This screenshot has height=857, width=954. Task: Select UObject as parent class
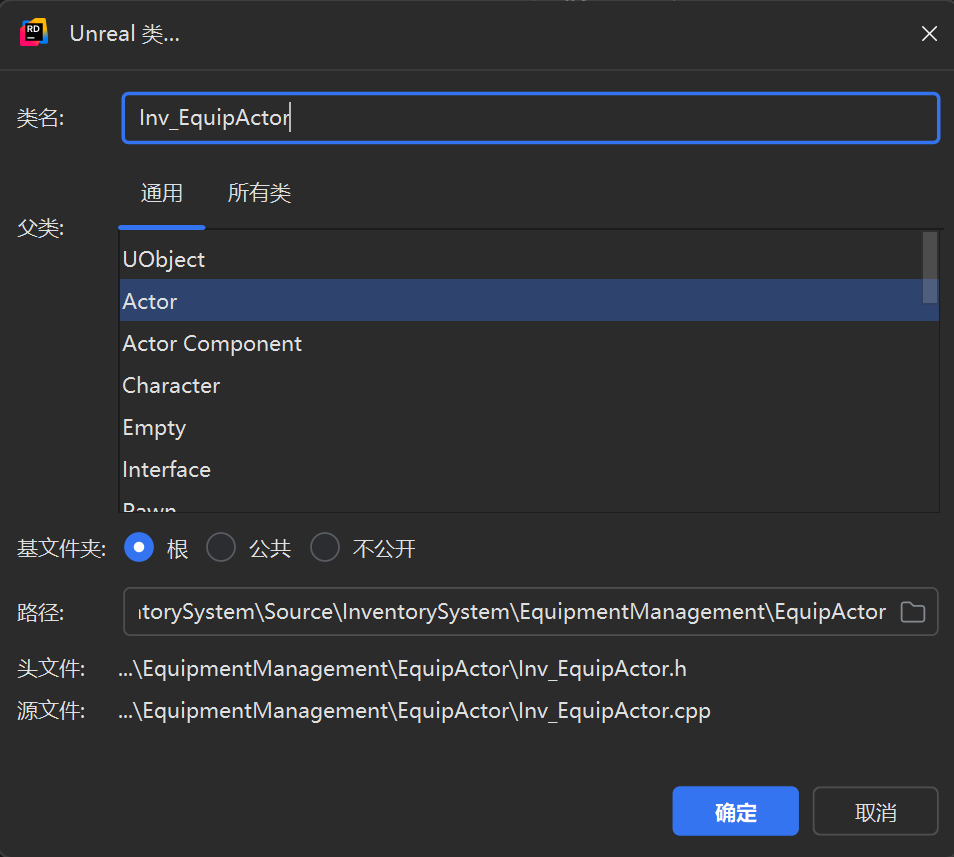(164, 259)
